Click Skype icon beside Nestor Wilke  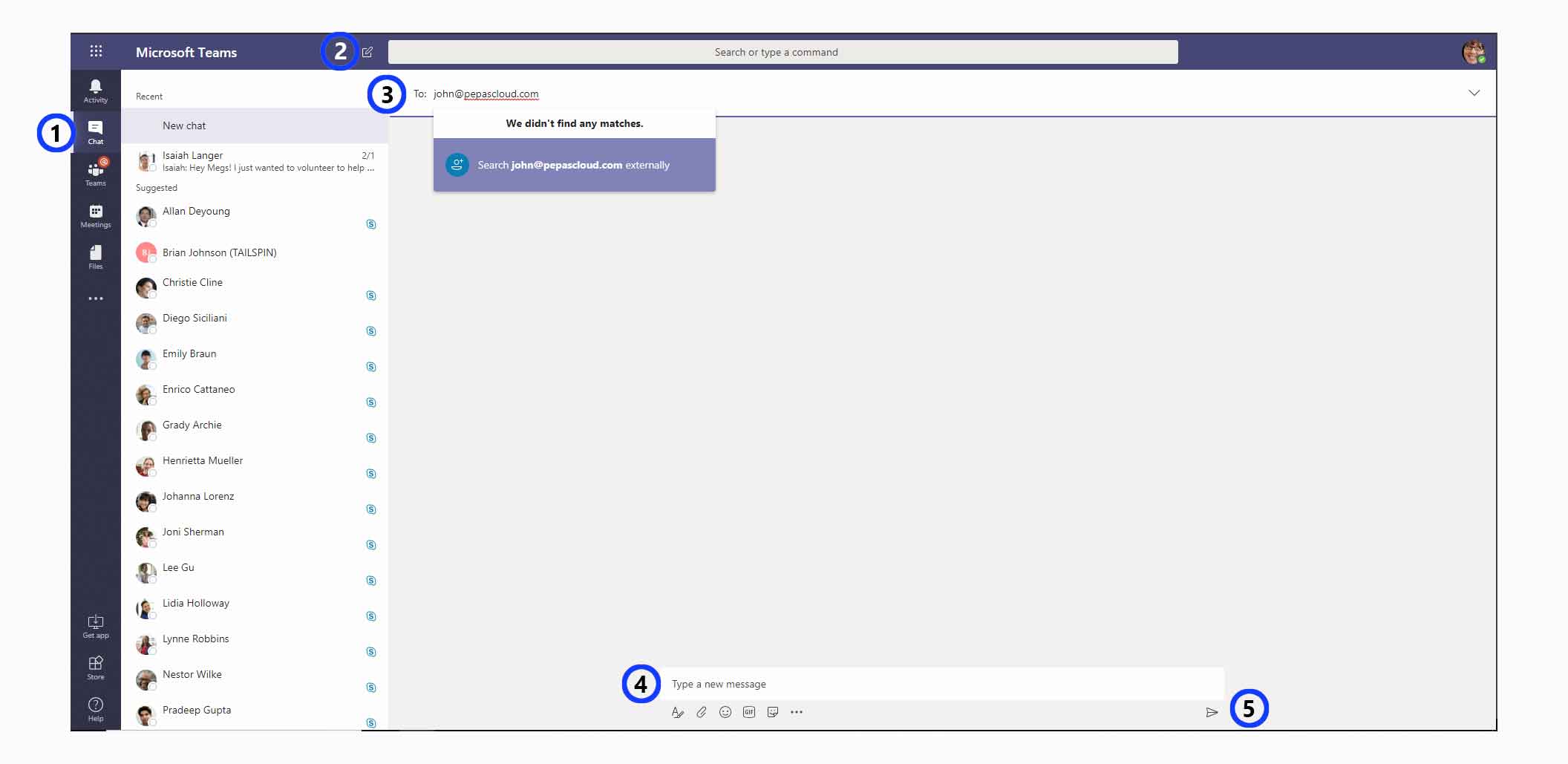[x=371, y=688]
